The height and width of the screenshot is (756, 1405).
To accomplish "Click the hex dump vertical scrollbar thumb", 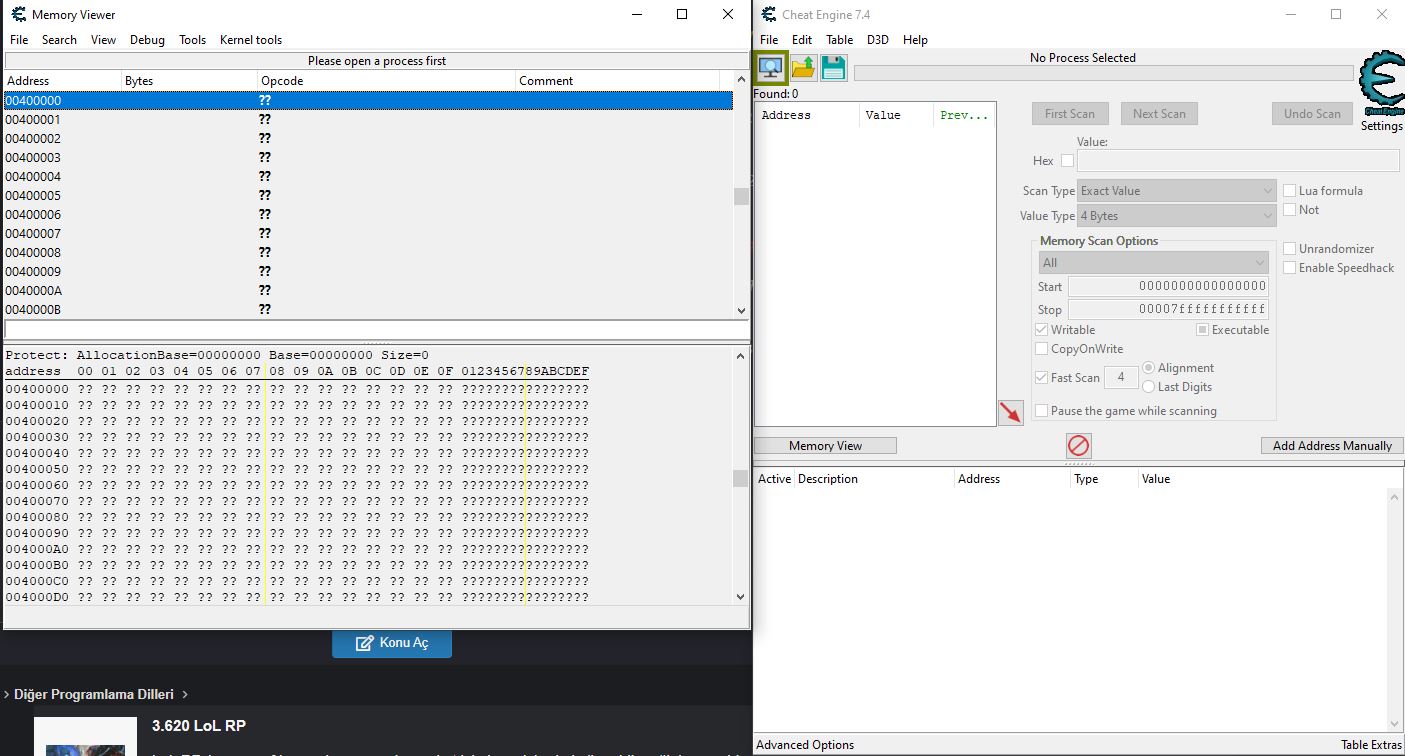I will [x=741, y=478].
